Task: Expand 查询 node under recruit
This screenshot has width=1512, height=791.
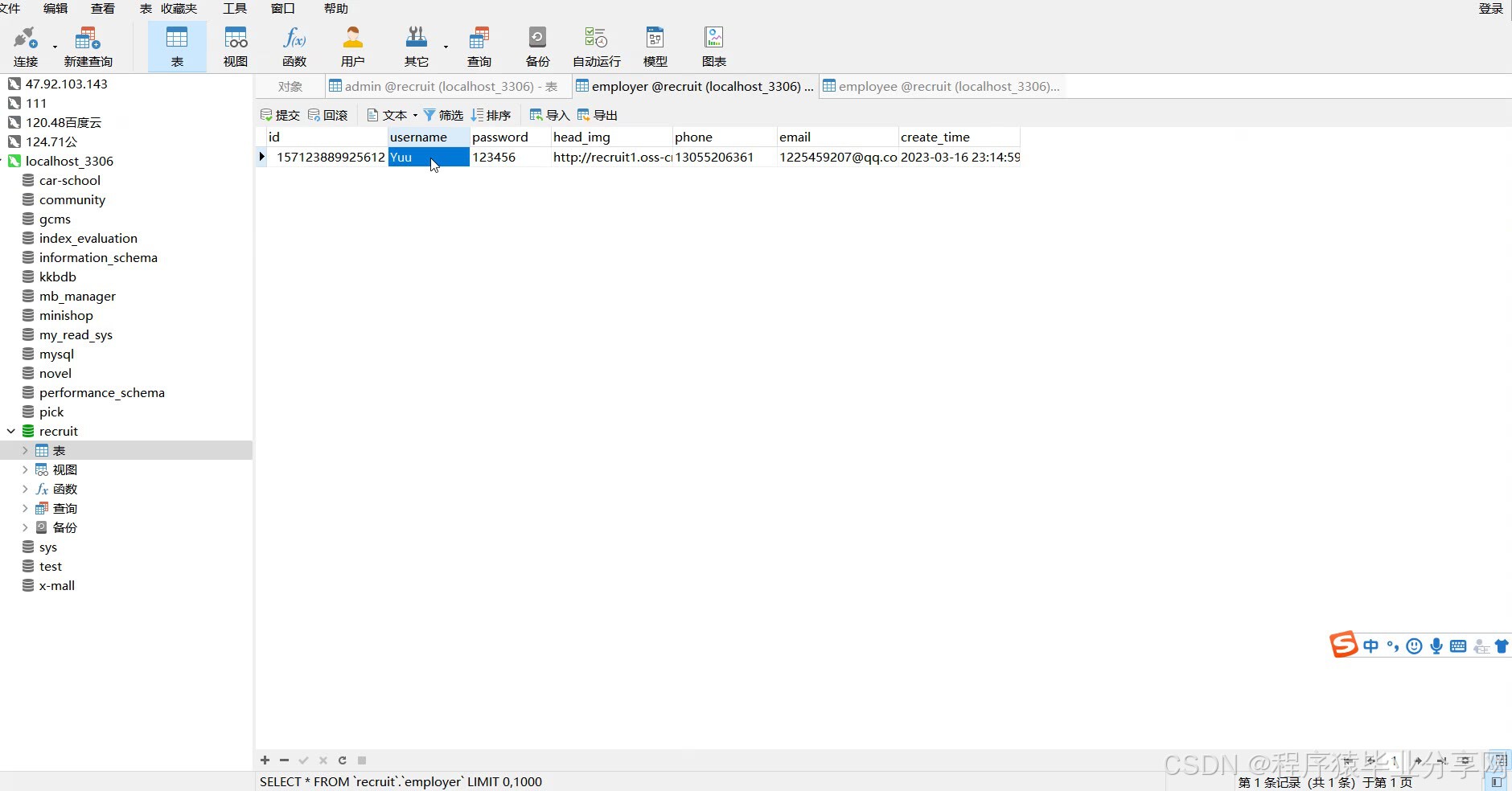Action: (25, 508)
